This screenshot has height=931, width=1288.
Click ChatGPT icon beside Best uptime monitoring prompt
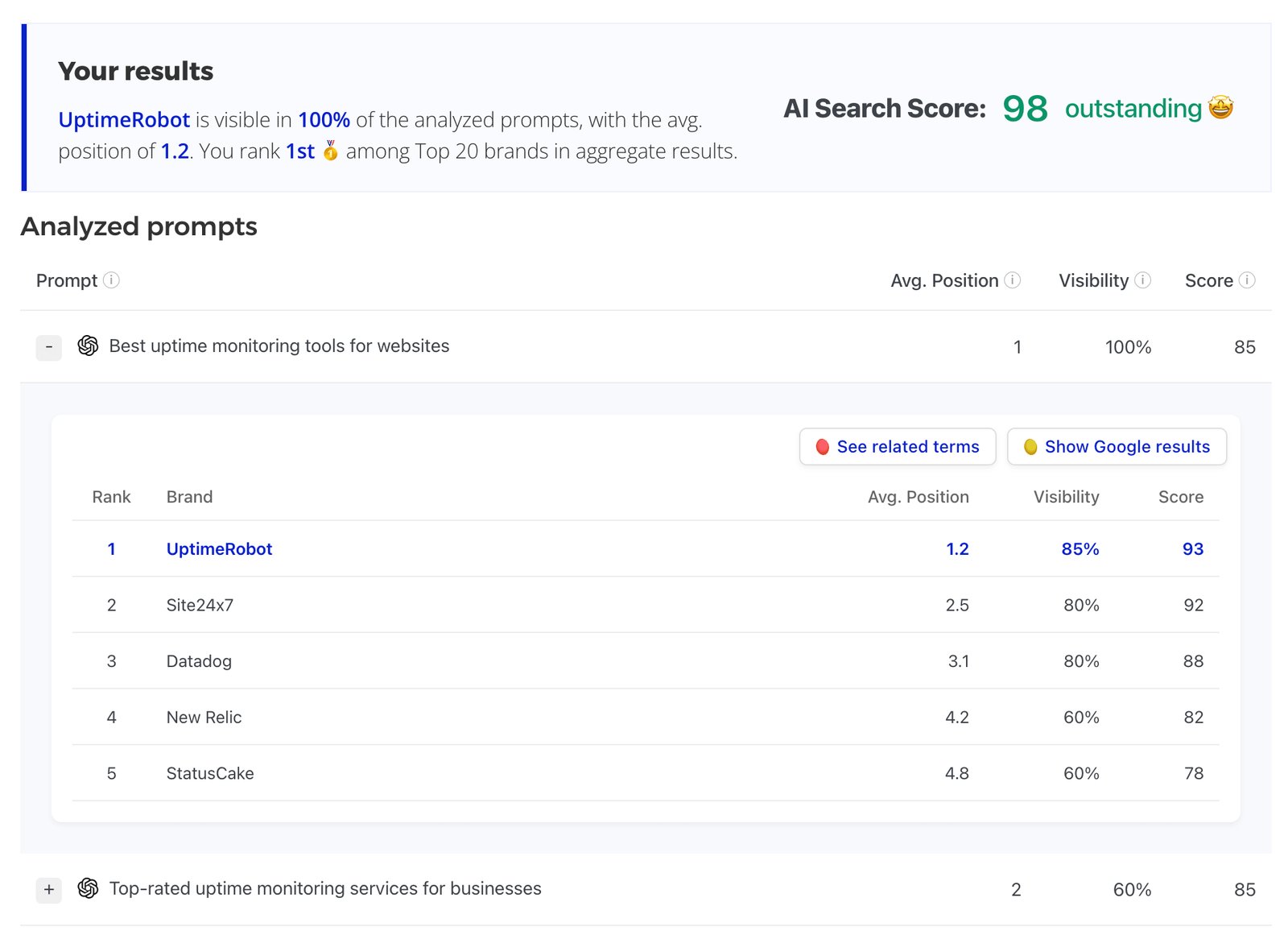click(88, 346)
